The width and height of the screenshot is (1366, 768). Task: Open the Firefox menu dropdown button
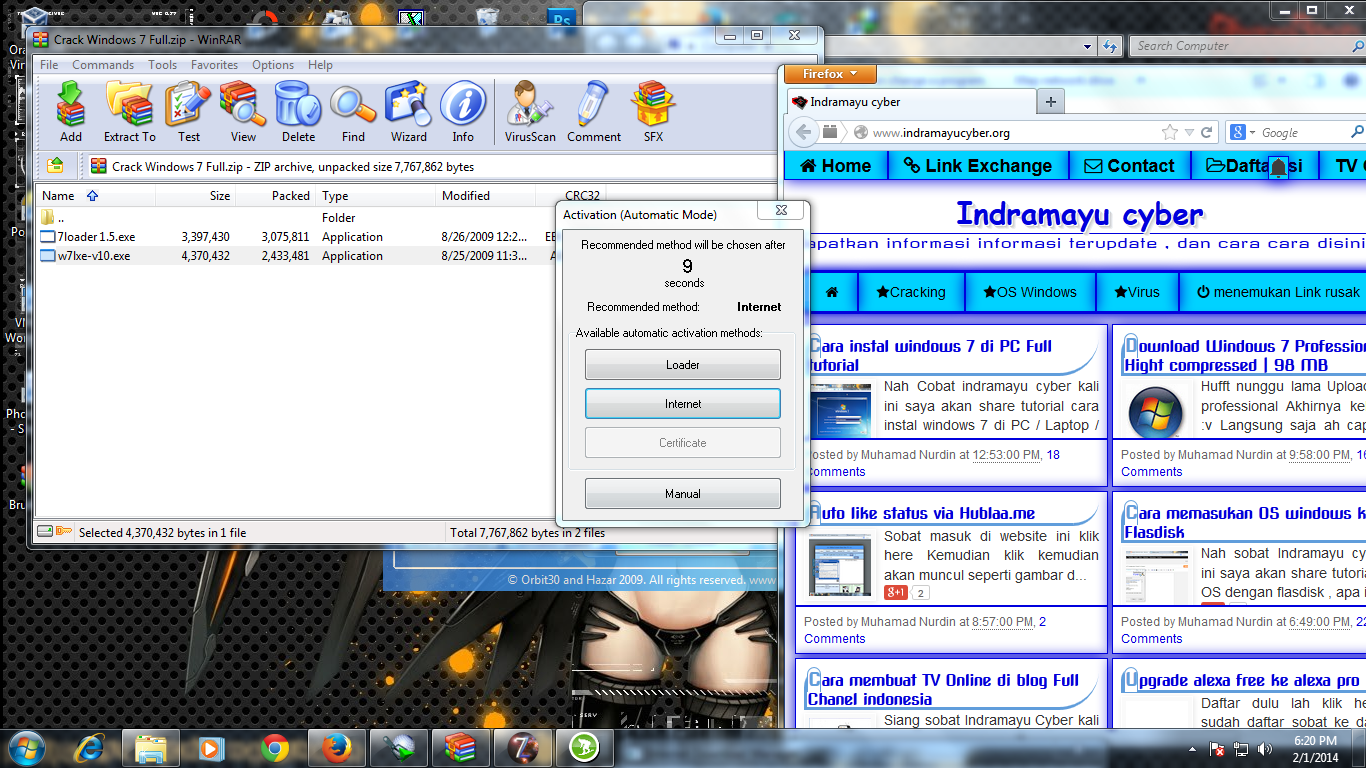point(830,74)
